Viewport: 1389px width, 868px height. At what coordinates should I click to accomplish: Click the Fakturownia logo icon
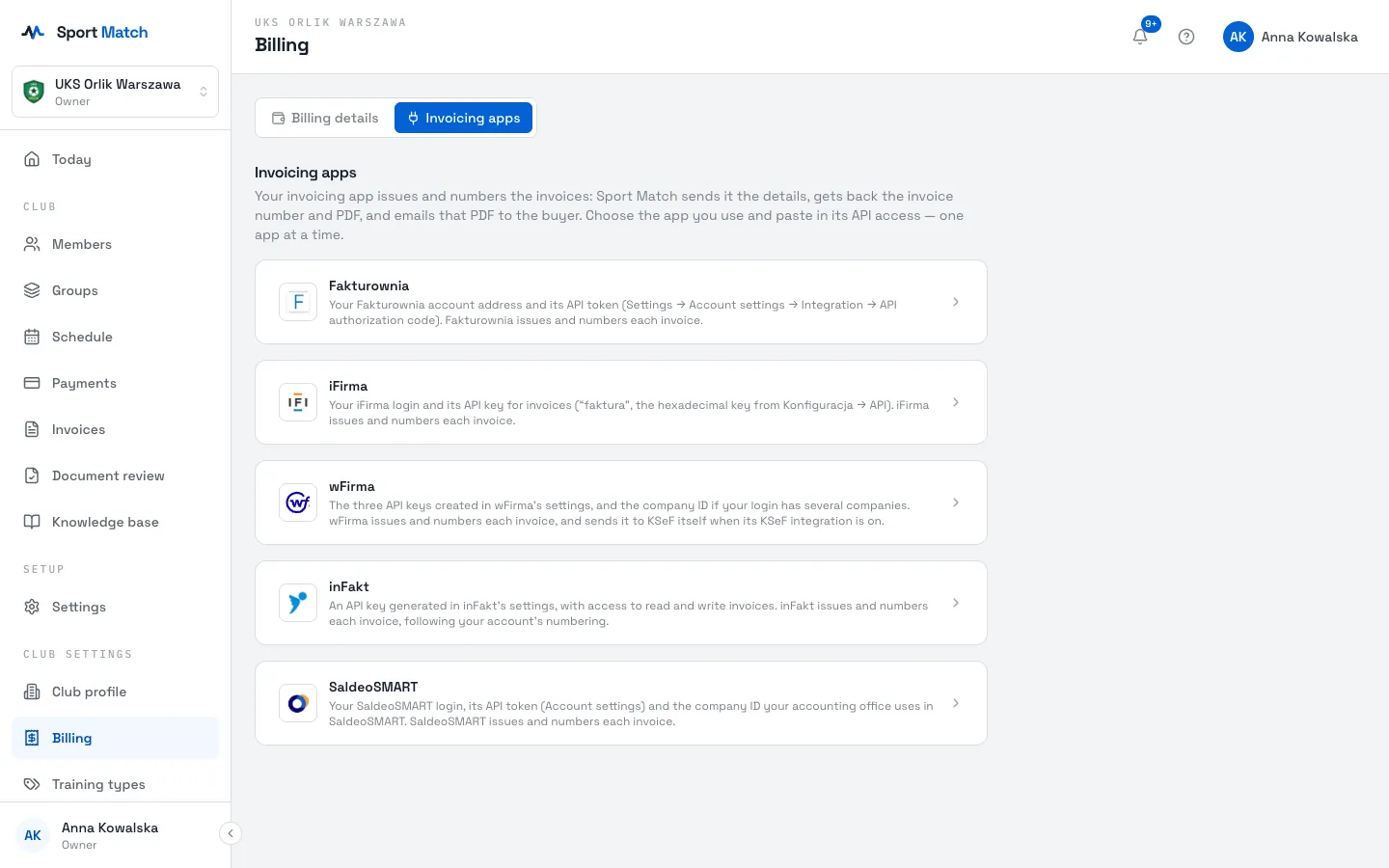298,302
